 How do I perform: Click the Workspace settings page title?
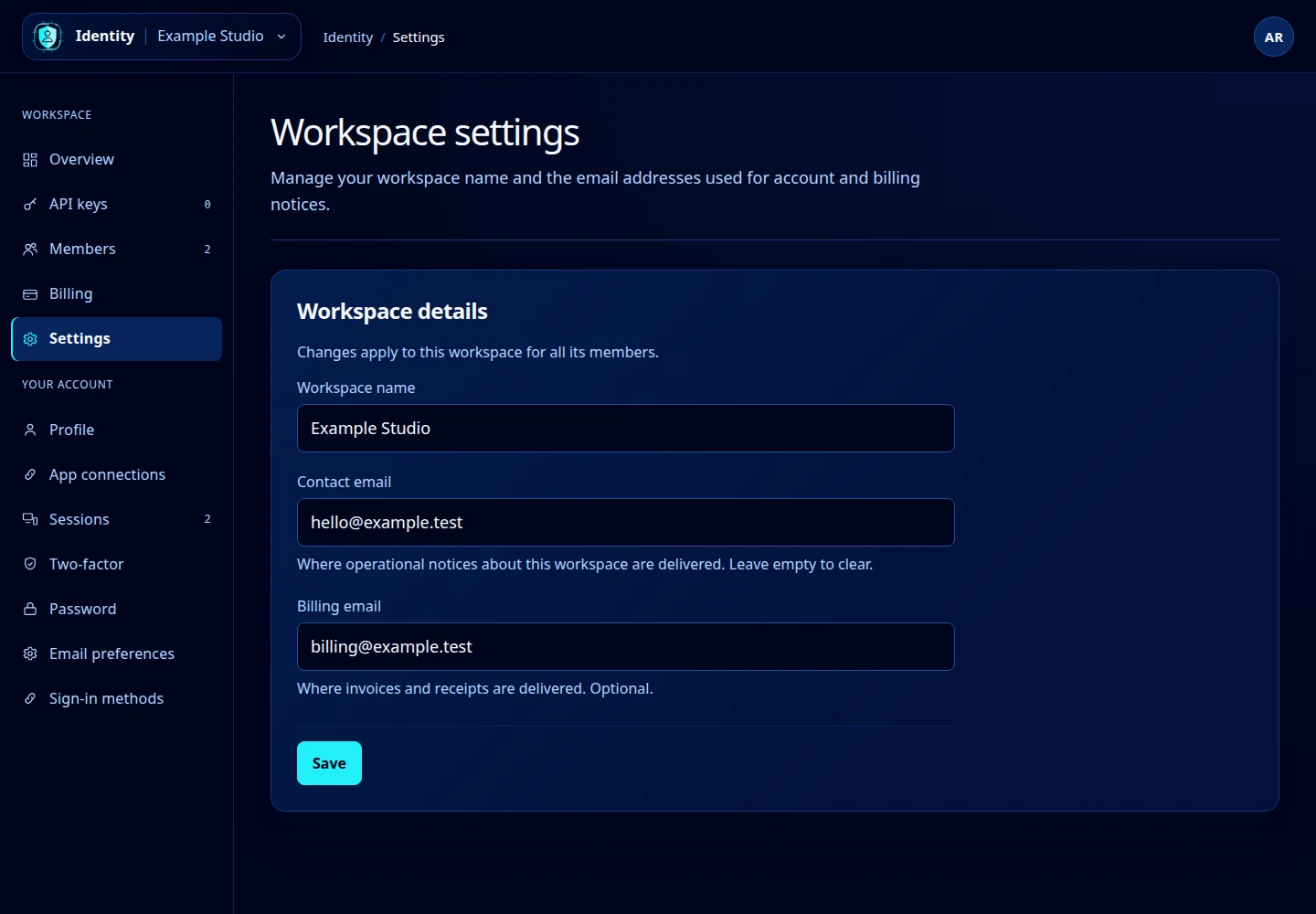tap(425, 133)
